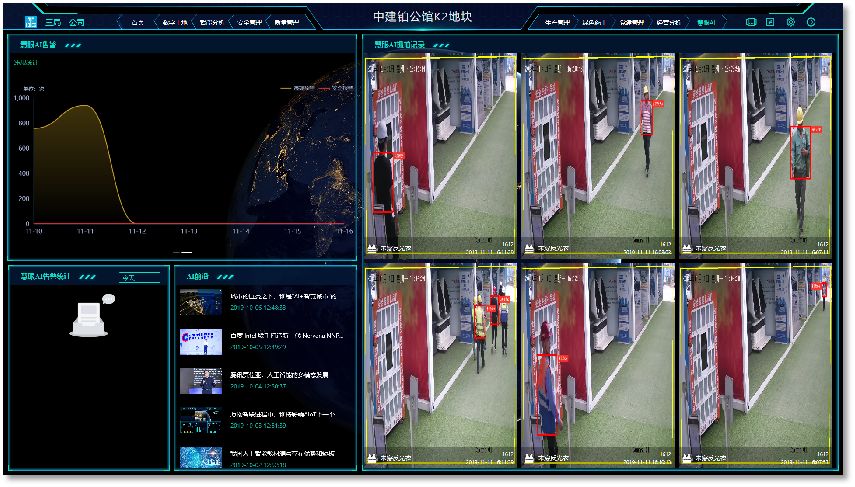Toggle the red series in the chart legend
This screenshot has height=487, width=855.
337,88
